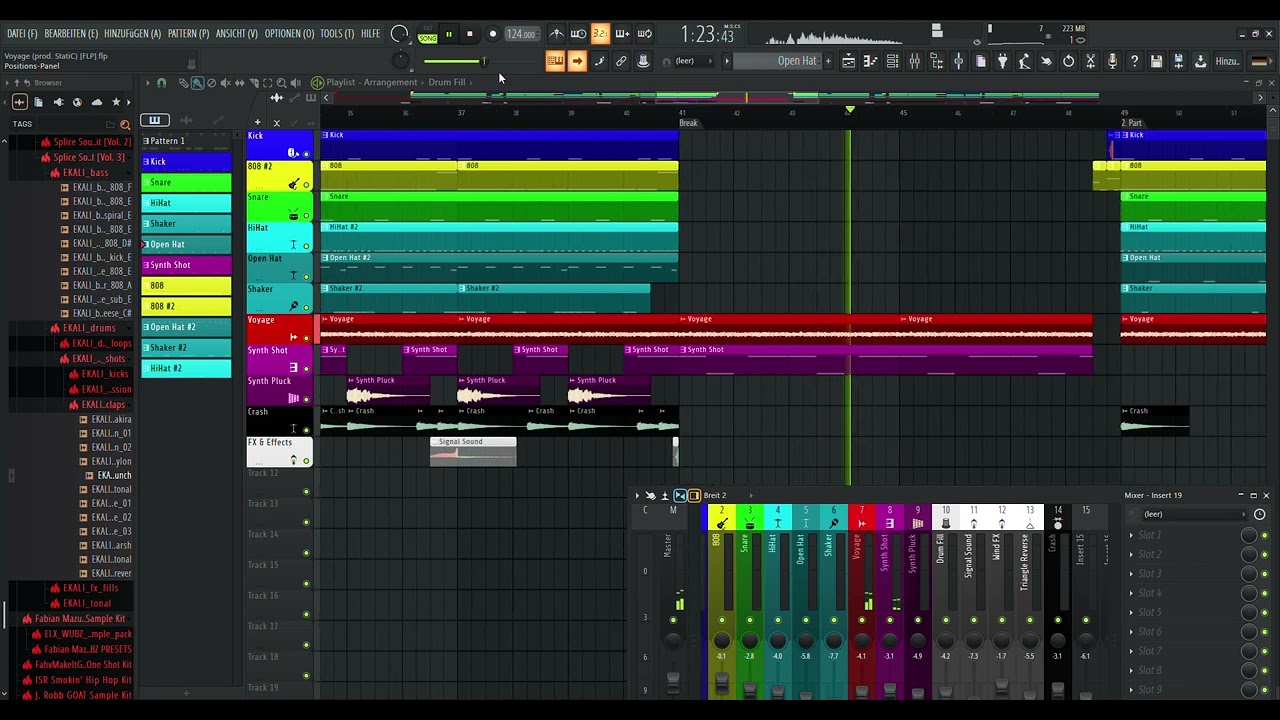Disable mixer Slot 1 enable LED
Viewport: 1280px width, 720px height.
pyautogui.click(x=1264, y=535)
